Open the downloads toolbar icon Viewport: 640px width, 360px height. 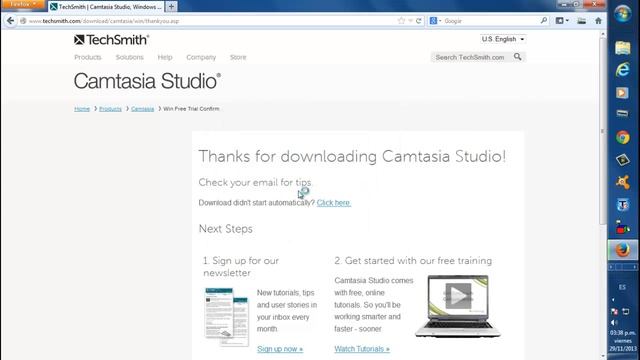(x=581, y=20)
